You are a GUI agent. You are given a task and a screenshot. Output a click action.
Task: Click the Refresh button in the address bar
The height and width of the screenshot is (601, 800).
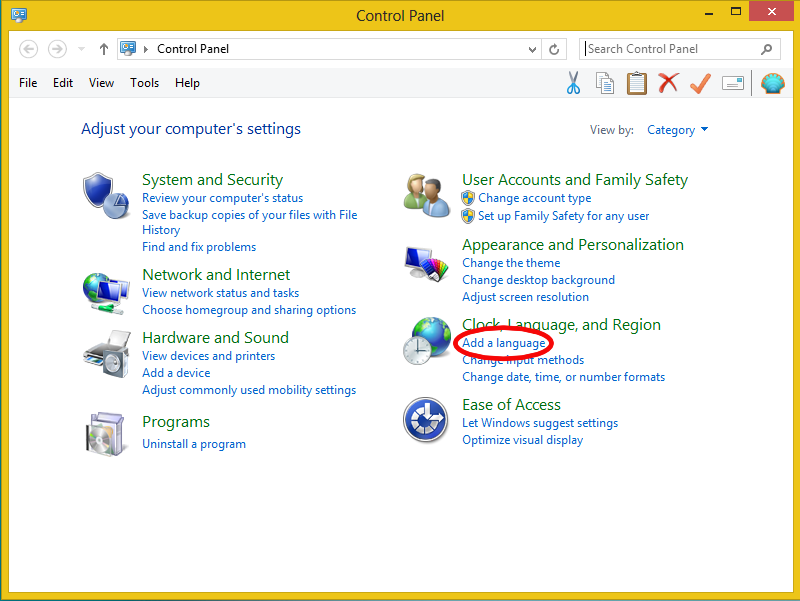[554, 48]
